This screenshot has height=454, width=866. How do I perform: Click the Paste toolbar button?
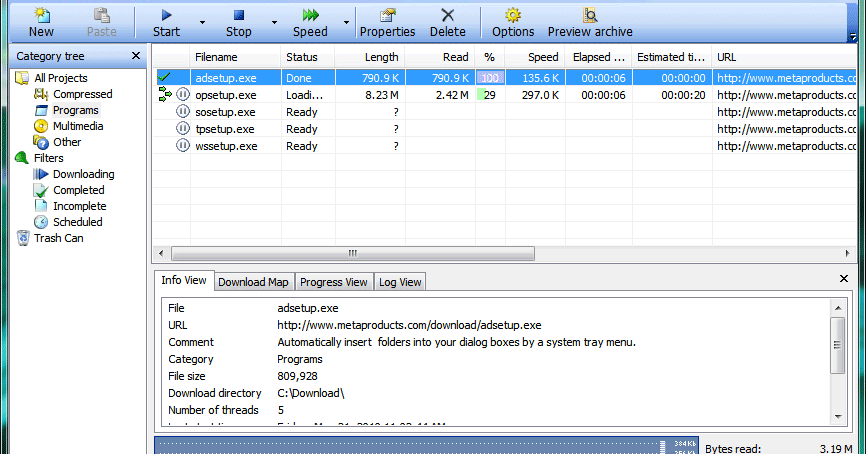(x=102, y=23)
